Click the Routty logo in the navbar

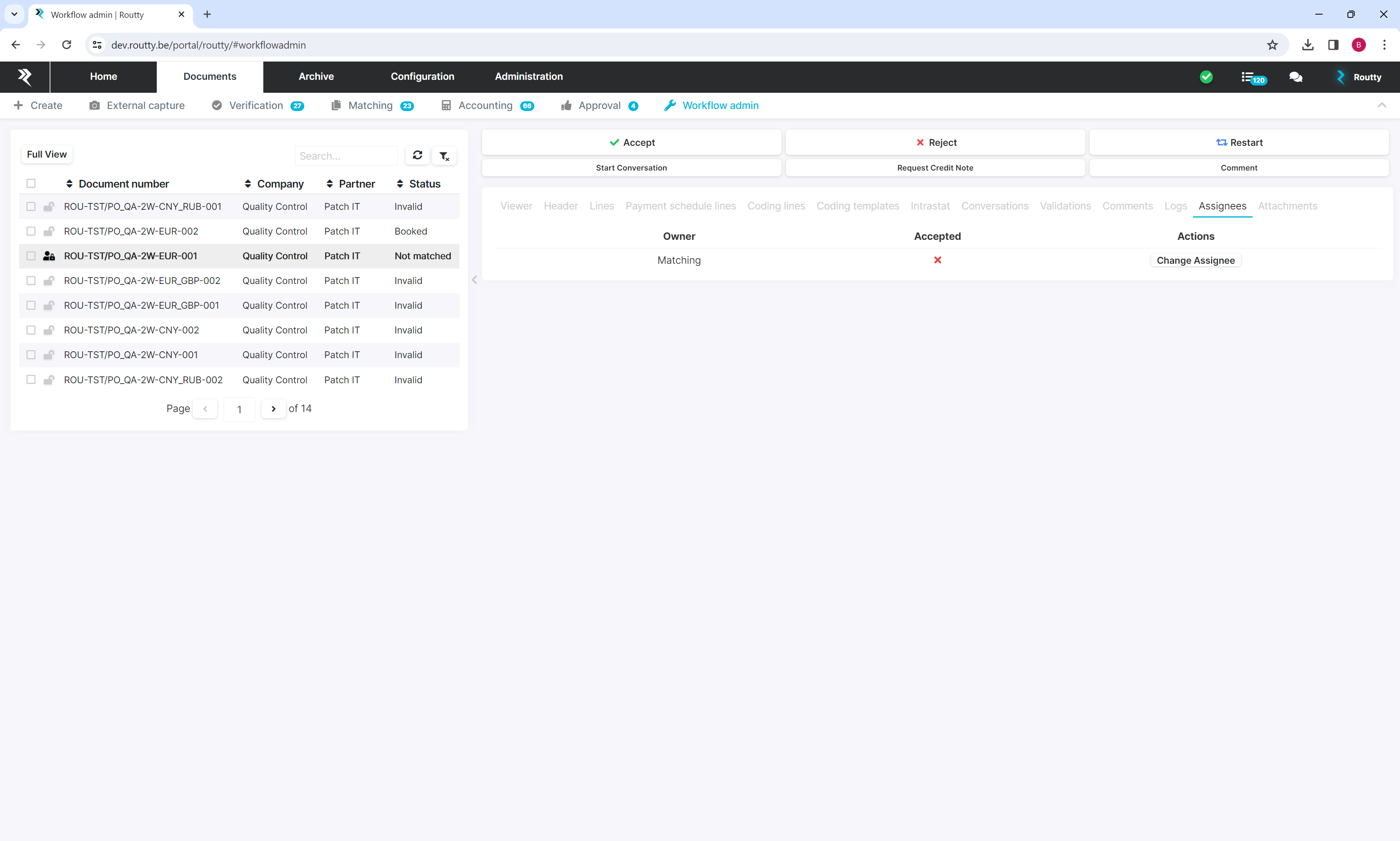coord(24,77)
